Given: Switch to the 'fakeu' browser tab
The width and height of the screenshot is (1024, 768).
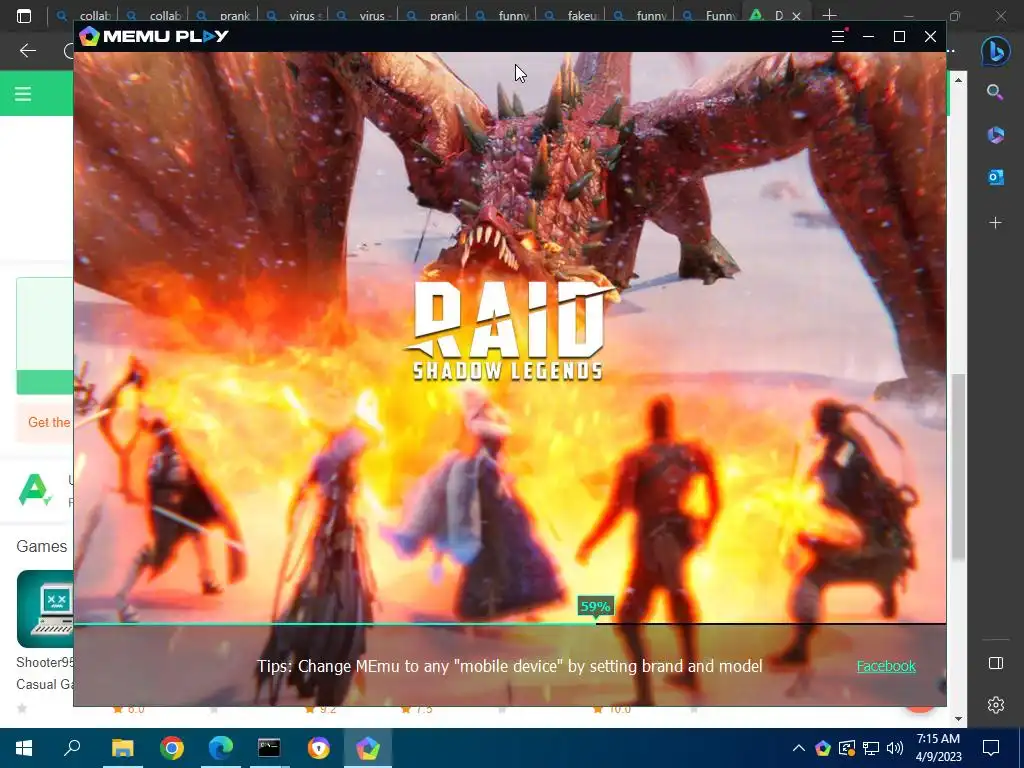Looking at the screenshot, I should [x=573, y=15].
